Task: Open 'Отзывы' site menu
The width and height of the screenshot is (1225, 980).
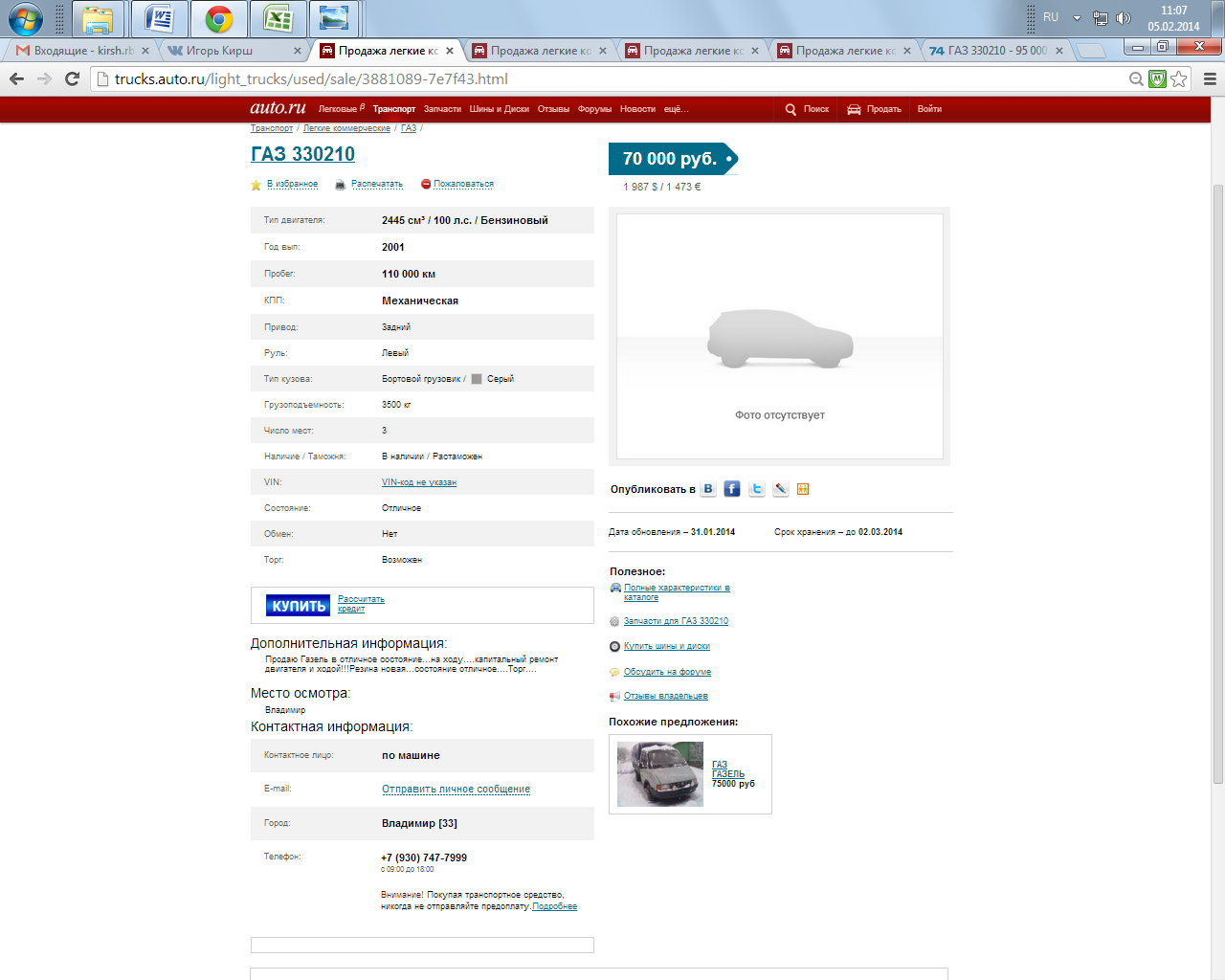Action: (553, 109)
